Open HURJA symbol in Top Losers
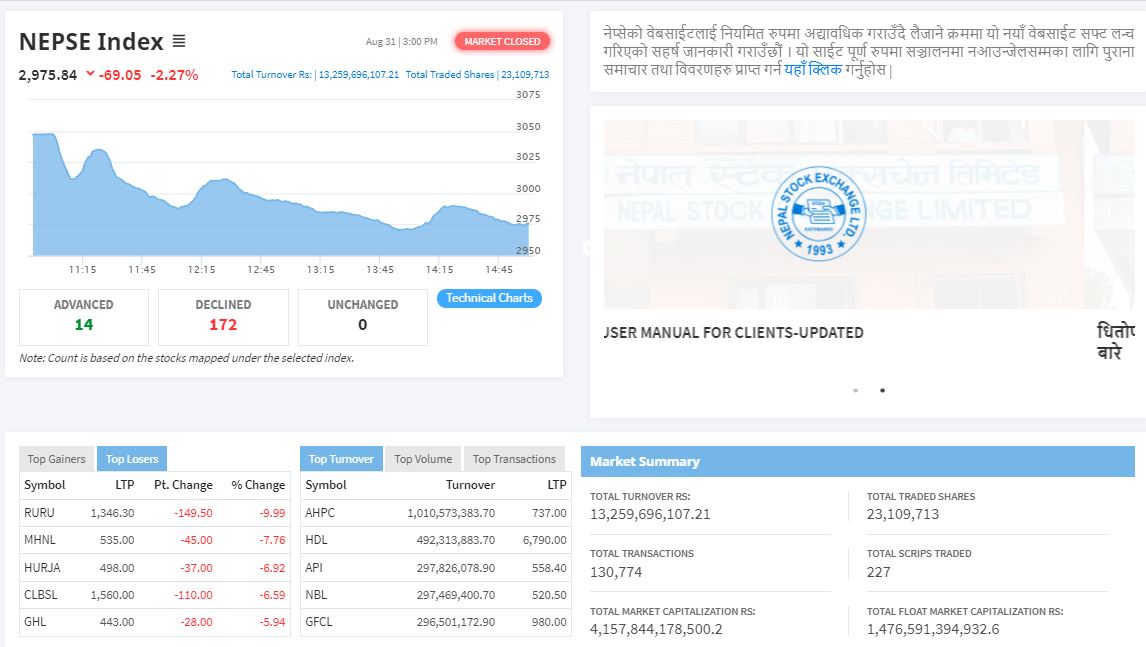This screenshot has width=1146, height=647. pos(42,567)
